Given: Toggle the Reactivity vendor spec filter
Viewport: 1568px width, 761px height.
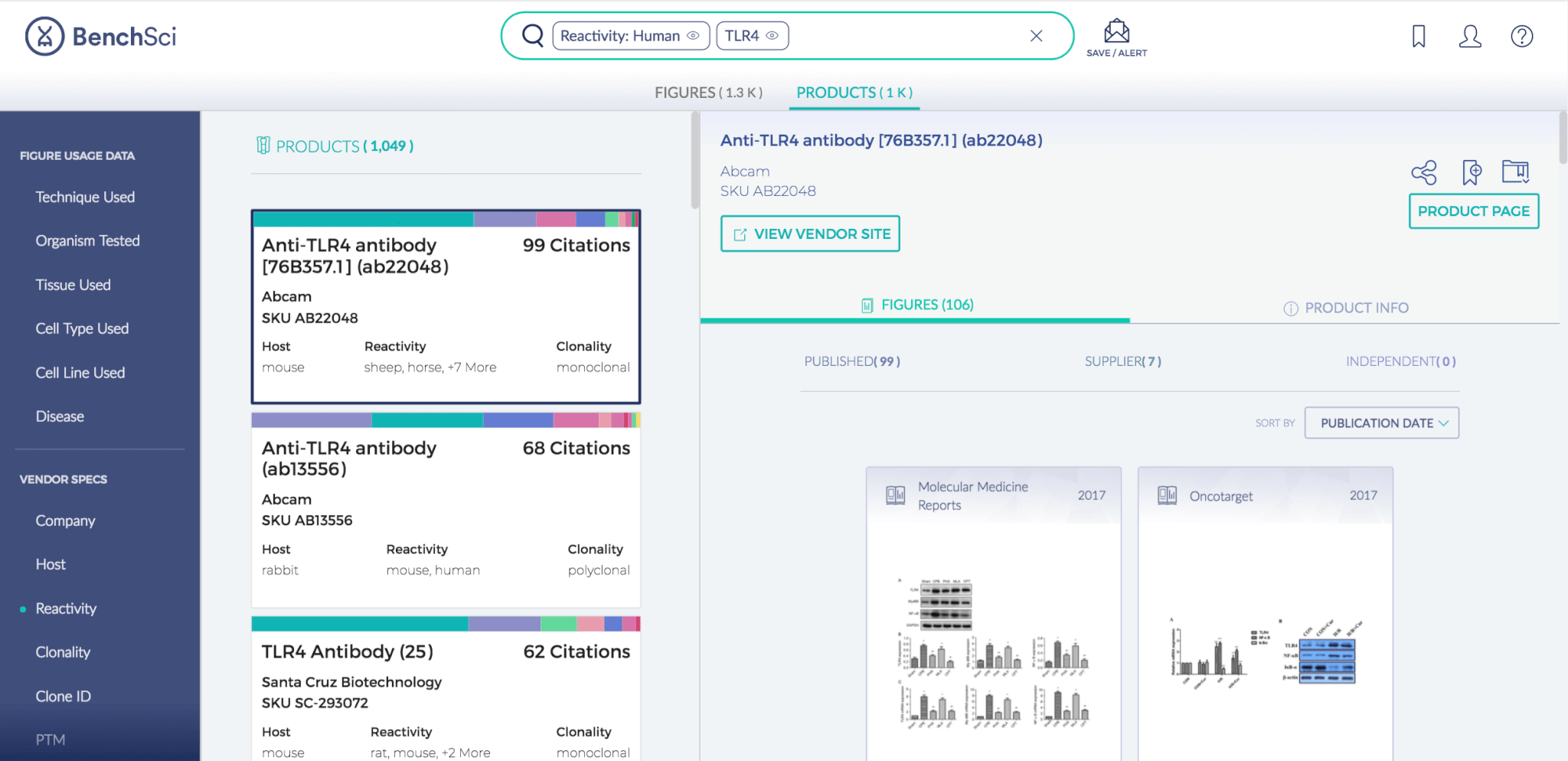Looking at the screenshot, I should pos(66,608).
